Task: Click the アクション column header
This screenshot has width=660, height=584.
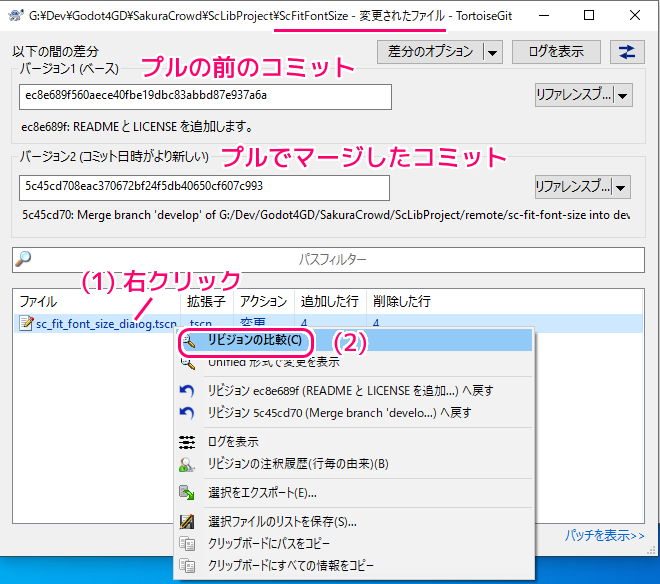Action: tap(263, 302)
